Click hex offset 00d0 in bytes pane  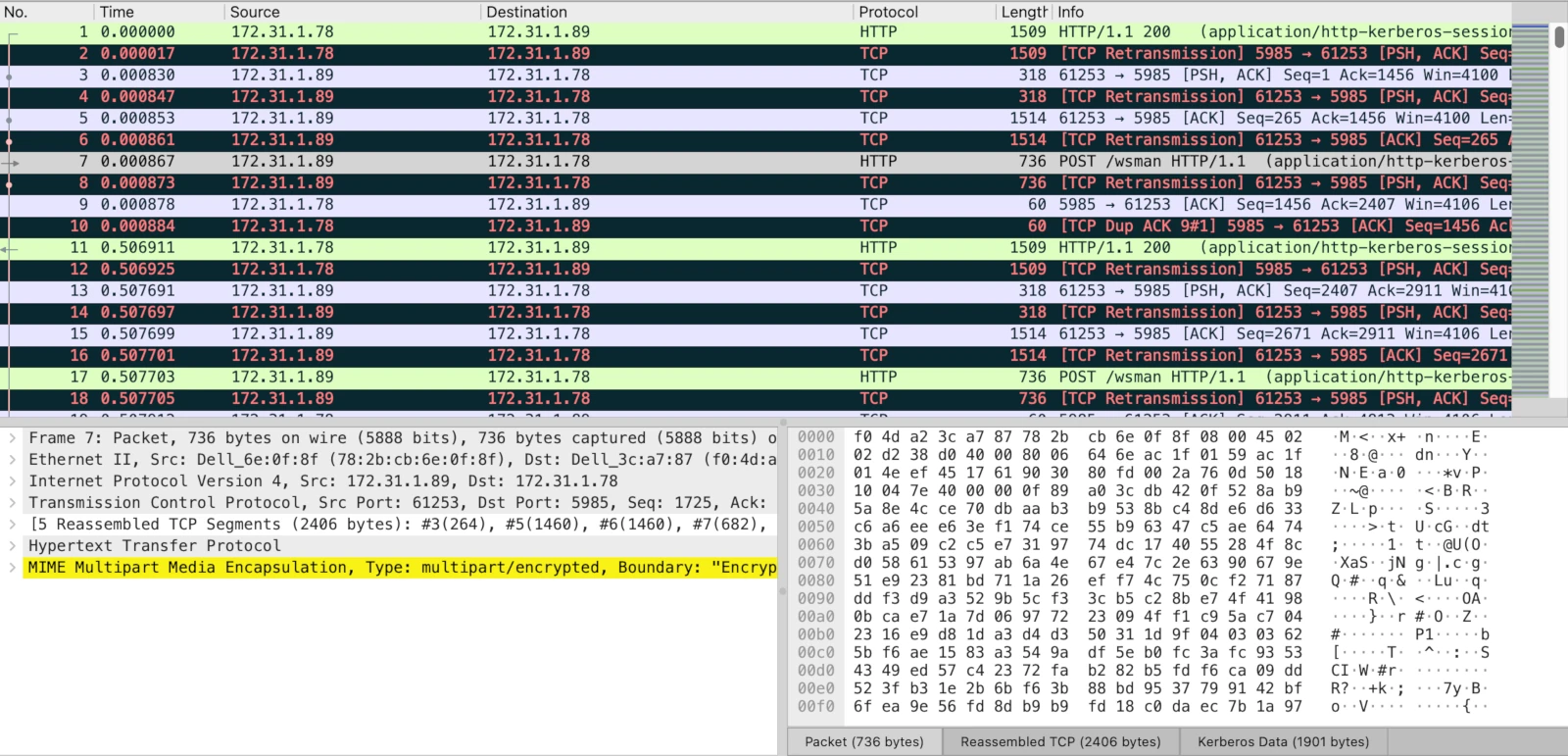[x=815, y=671]
